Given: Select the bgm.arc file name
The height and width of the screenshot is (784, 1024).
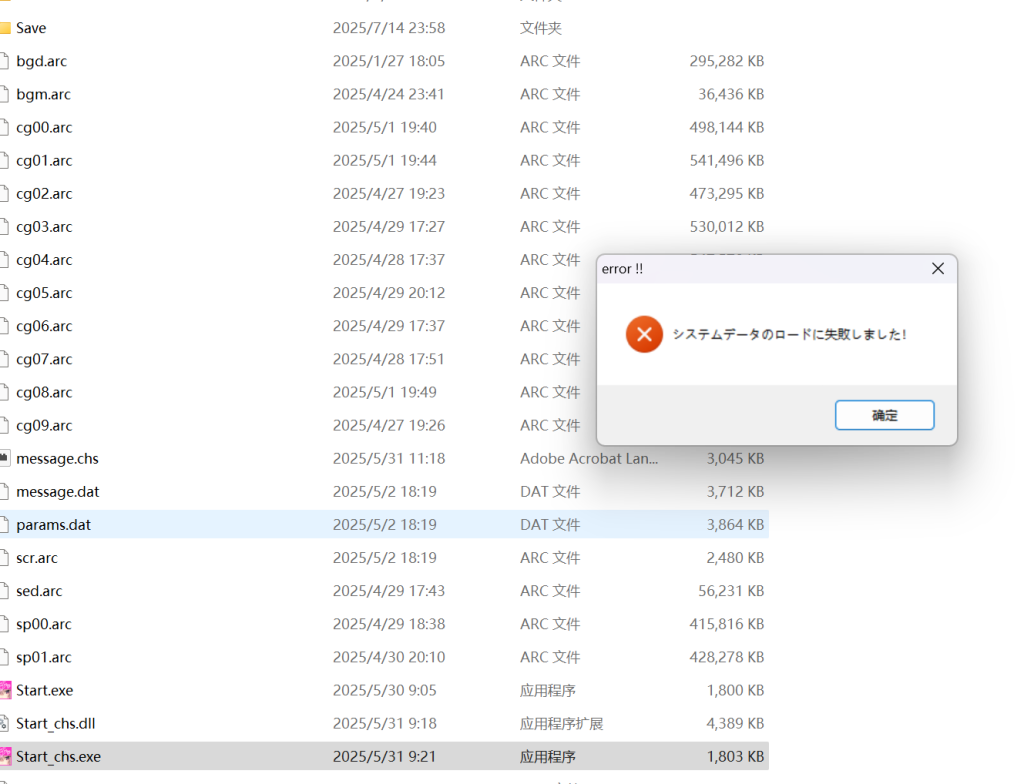Looking at the screenshot, I should click(43, 95).
